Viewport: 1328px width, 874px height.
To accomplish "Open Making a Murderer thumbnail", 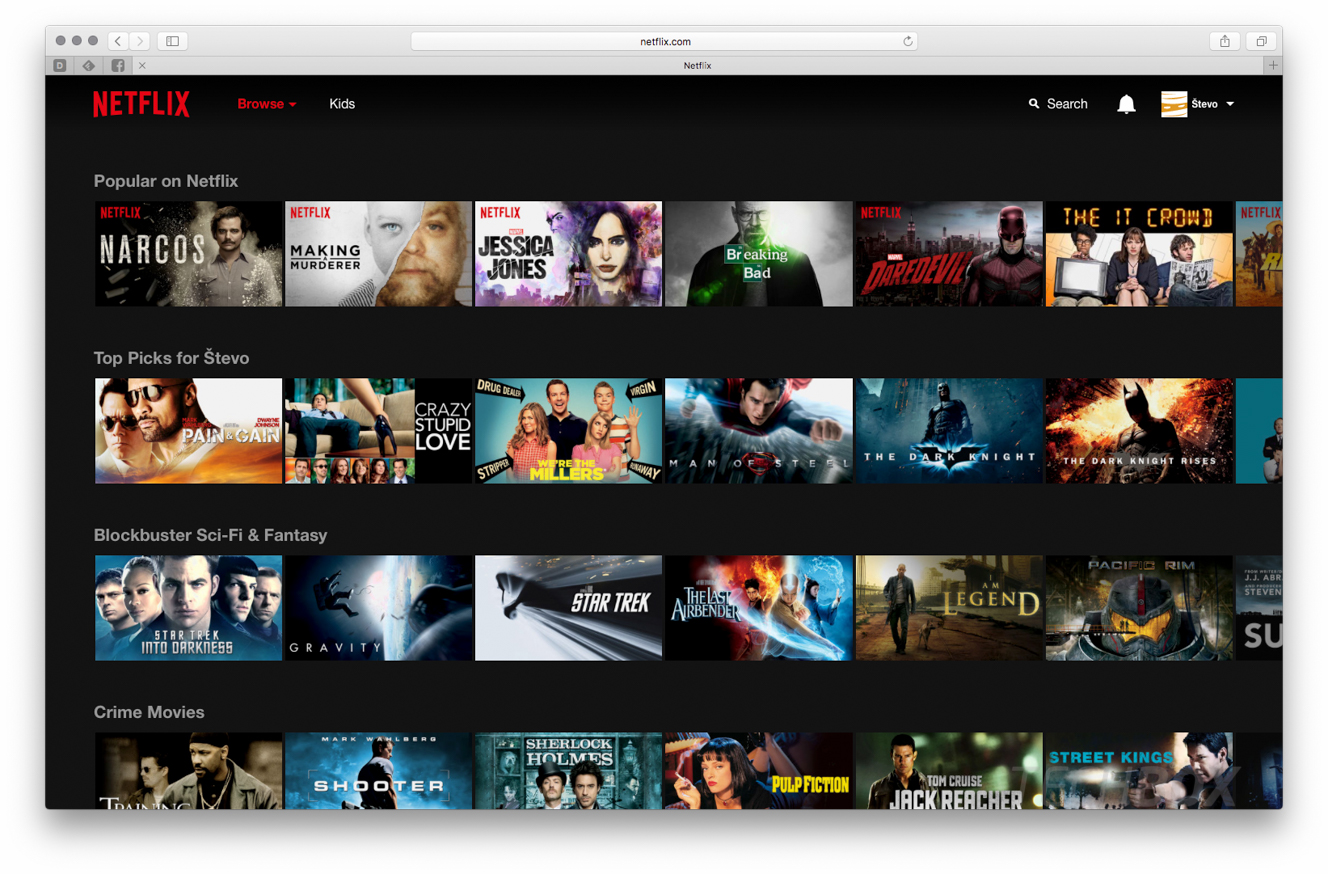I will 378,254.
